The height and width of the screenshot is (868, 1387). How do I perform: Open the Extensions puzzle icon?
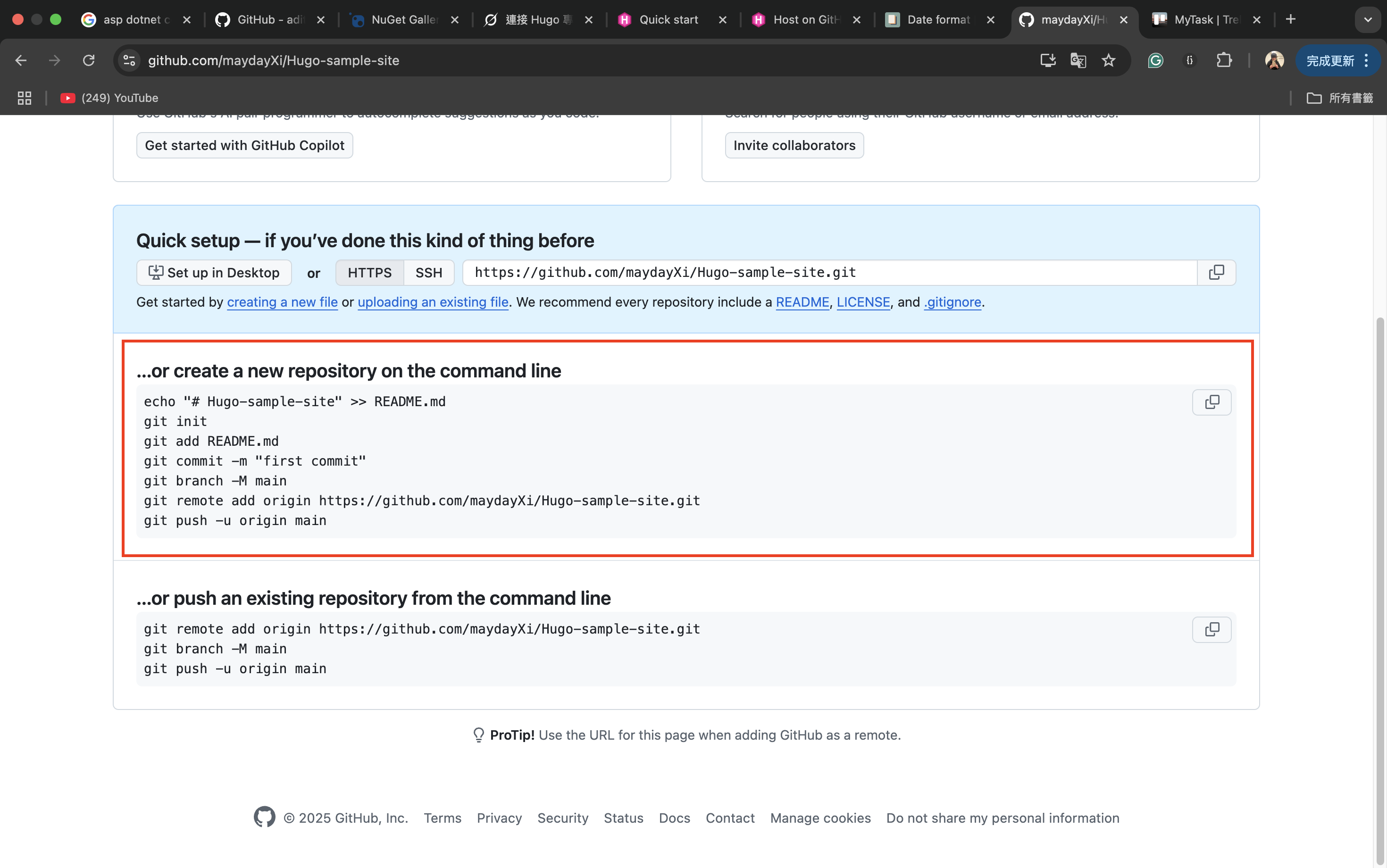(1224, 60)
